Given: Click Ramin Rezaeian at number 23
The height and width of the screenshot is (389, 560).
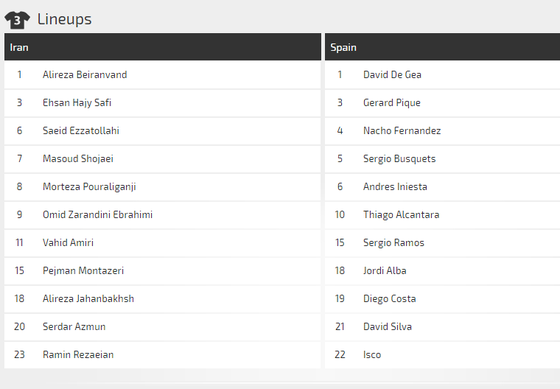Looking at the screenshot, I should 78,355.
